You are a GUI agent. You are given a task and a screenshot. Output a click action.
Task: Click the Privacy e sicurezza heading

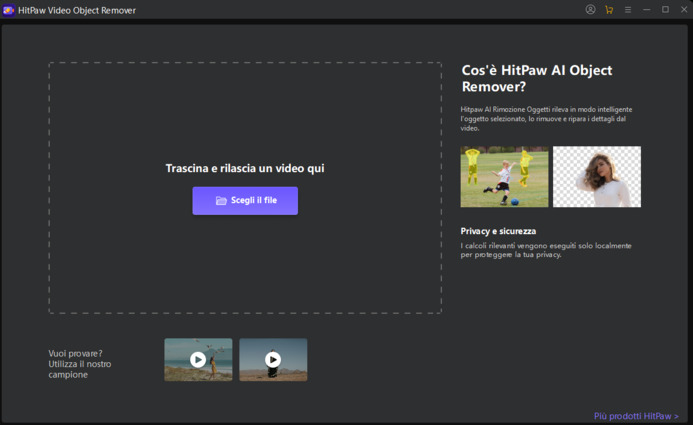pyautogui.click(x=498, y=231)
